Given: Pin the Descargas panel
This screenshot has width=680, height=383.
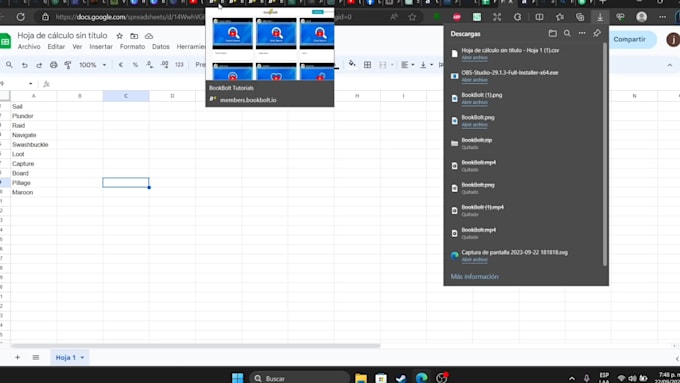Looking at the screenshot, I should 597,33.
